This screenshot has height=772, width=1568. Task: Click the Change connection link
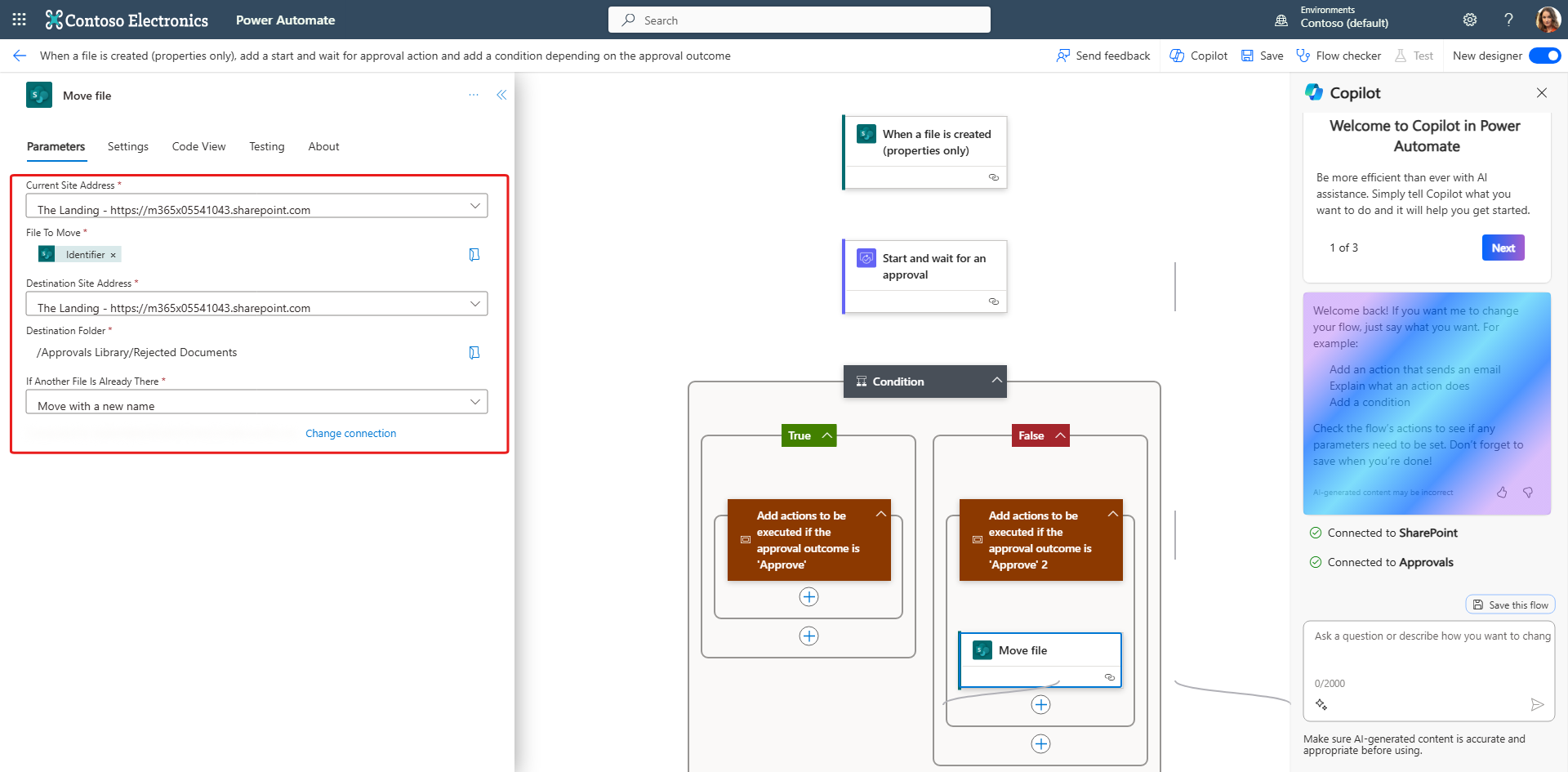click(350, 433)
